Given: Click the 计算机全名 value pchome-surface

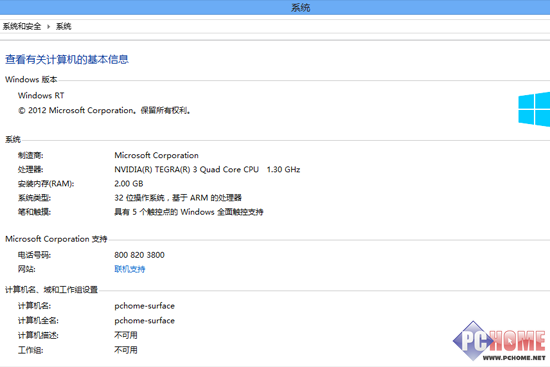Looking at the screenshot, I should pyautogui.click(x=145, y=321).
